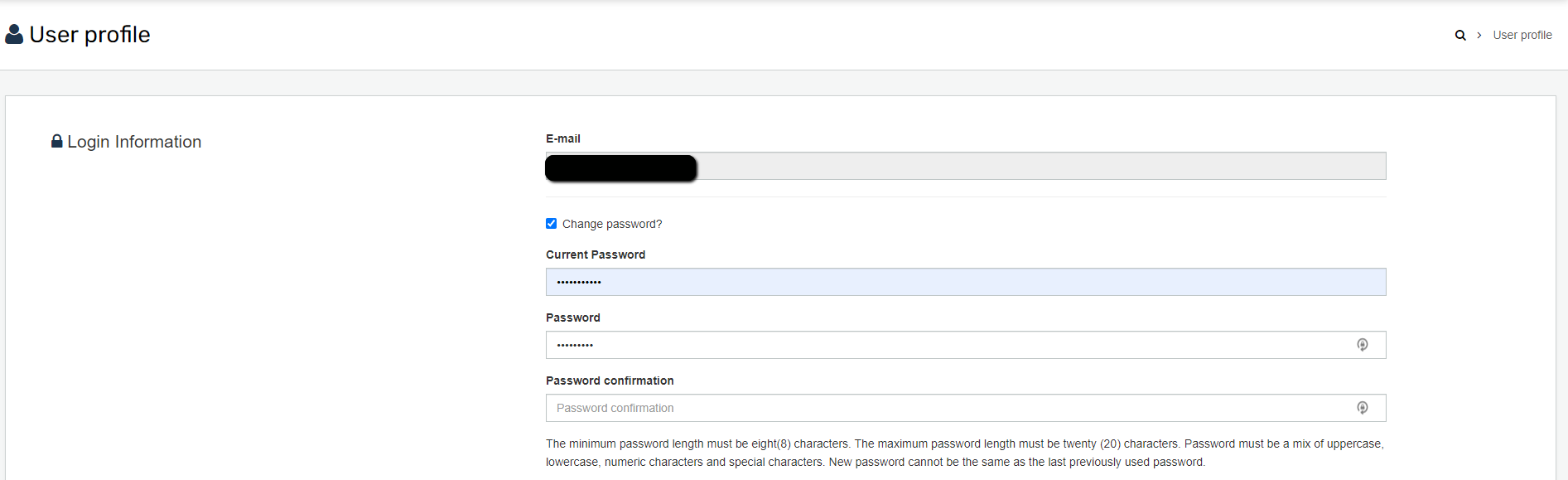Focus the Current Password input field

coord(966,282)
